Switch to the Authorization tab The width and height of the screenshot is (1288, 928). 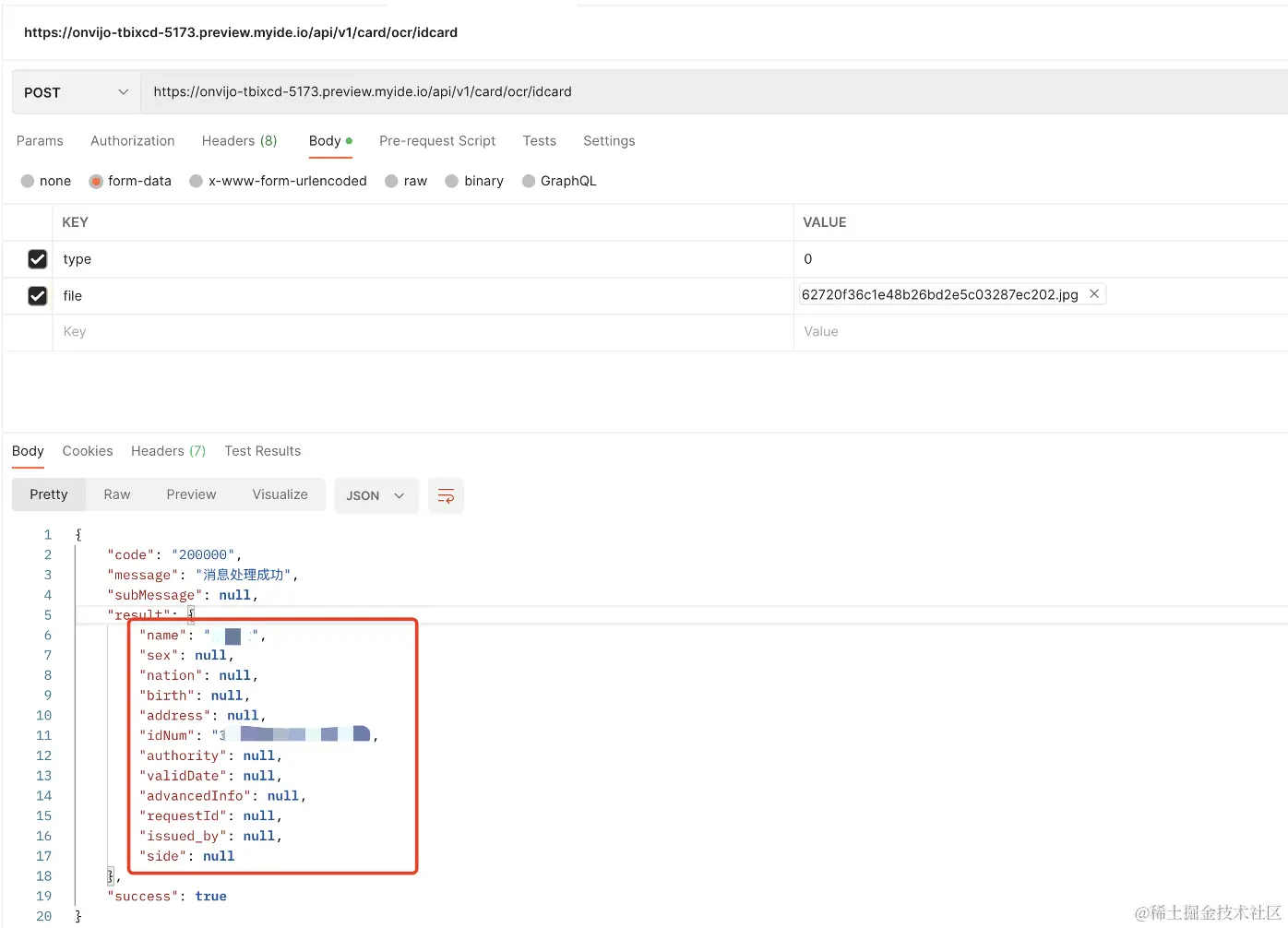(x=133, y=141)
